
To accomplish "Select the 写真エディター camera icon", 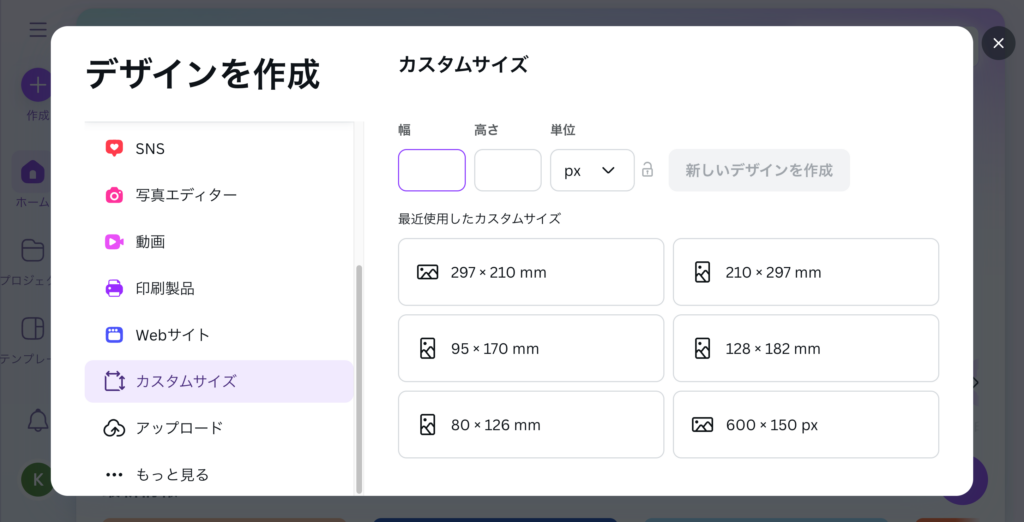I will tap(114, 195).
